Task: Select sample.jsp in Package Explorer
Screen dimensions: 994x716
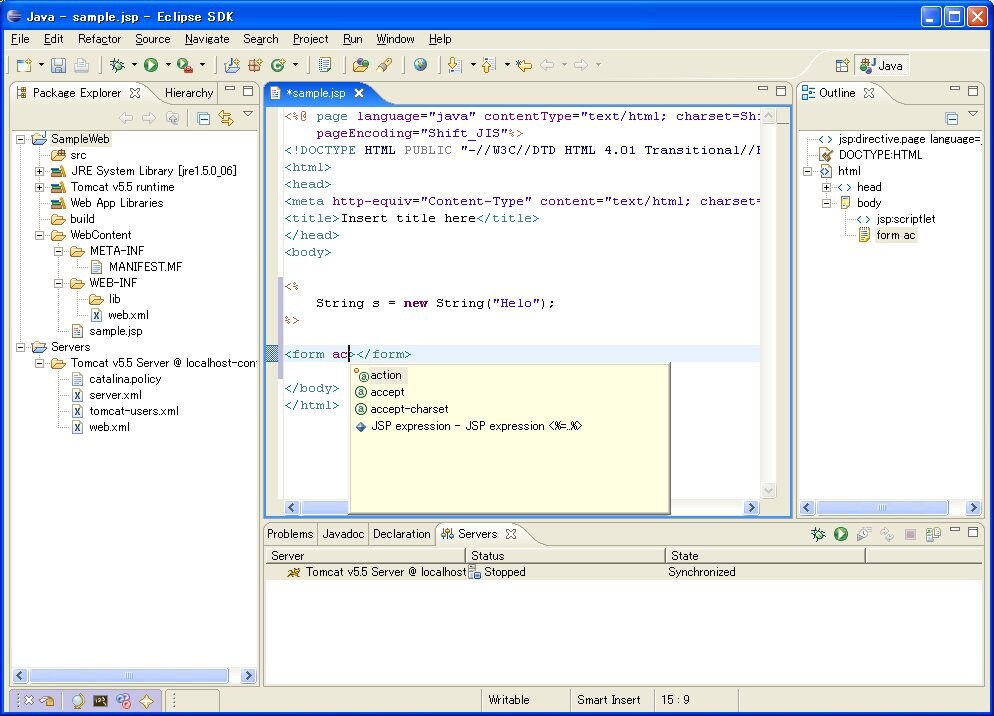Action: click(x=115, y=331)
